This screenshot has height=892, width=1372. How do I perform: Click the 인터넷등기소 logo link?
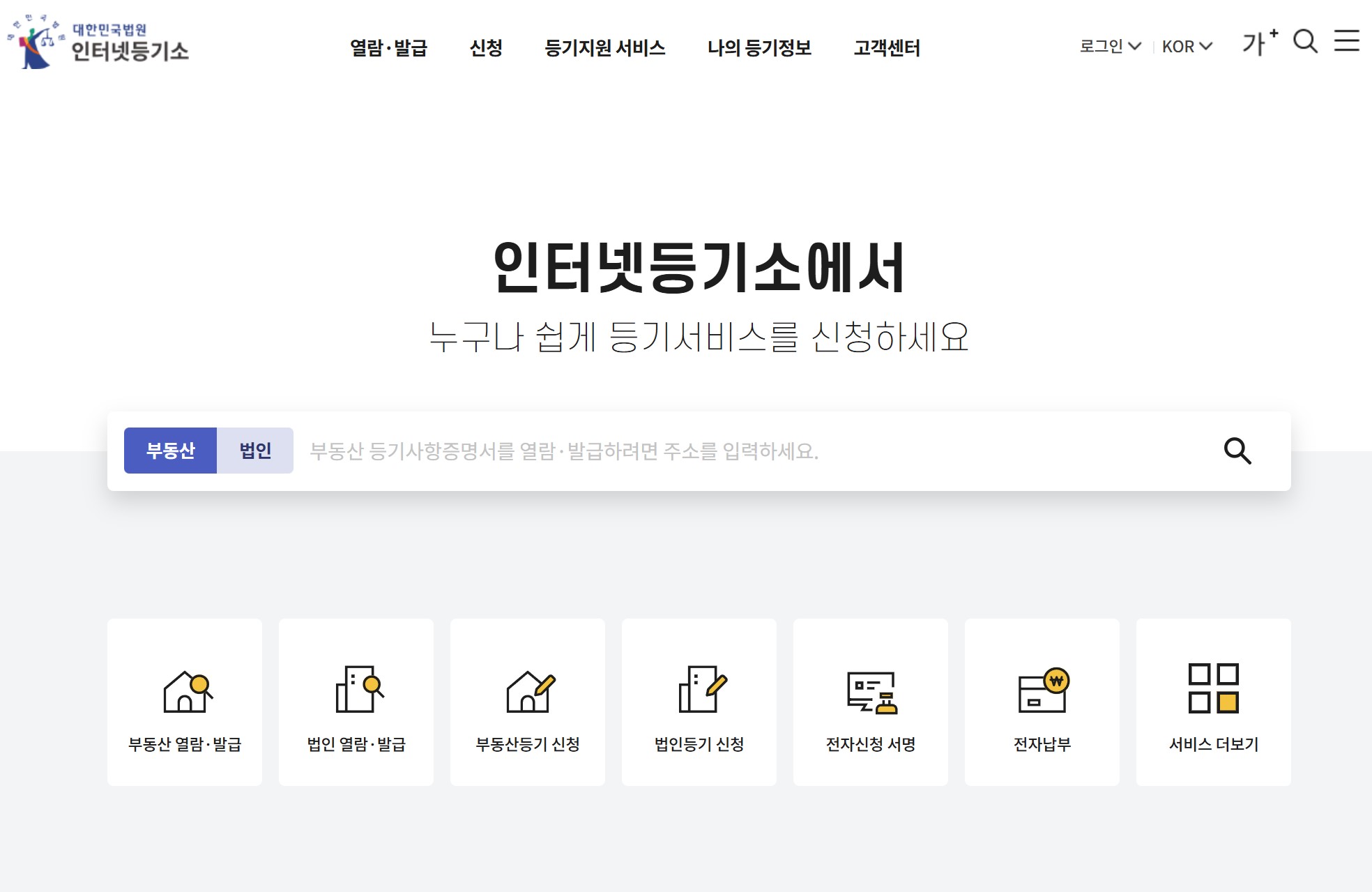click(98, 42)
